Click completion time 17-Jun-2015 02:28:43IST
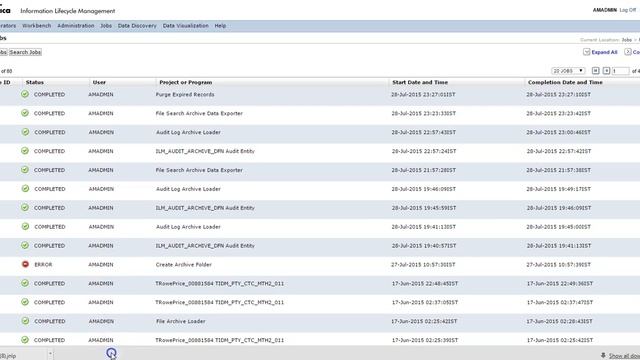 click(x=560, y=321)
